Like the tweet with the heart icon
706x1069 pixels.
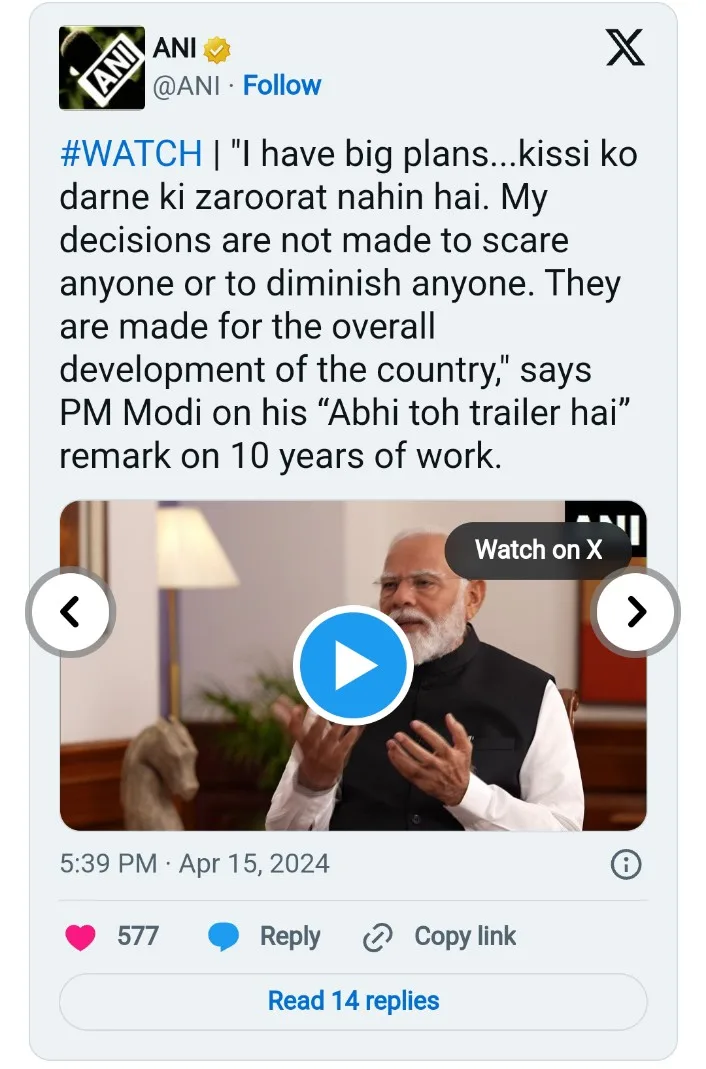pos(80,937)
